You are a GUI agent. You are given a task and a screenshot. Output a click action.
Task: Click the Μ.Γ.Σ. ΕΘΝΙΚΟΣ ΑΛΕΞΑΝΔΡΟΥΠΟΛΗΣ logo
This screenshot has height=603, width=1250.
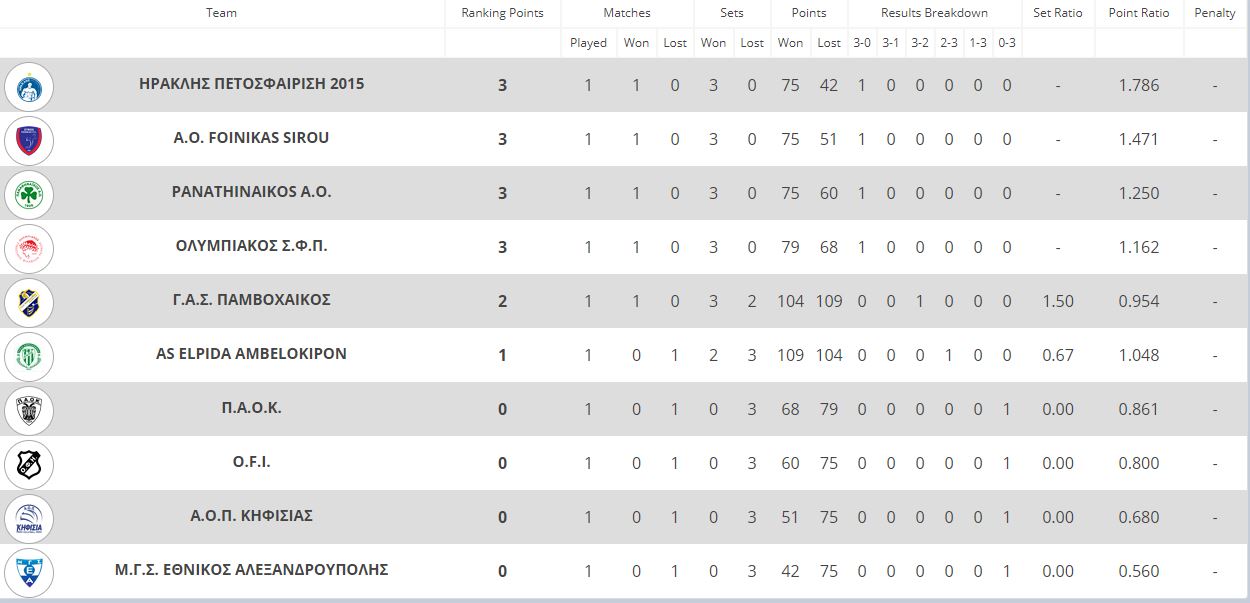29,572
